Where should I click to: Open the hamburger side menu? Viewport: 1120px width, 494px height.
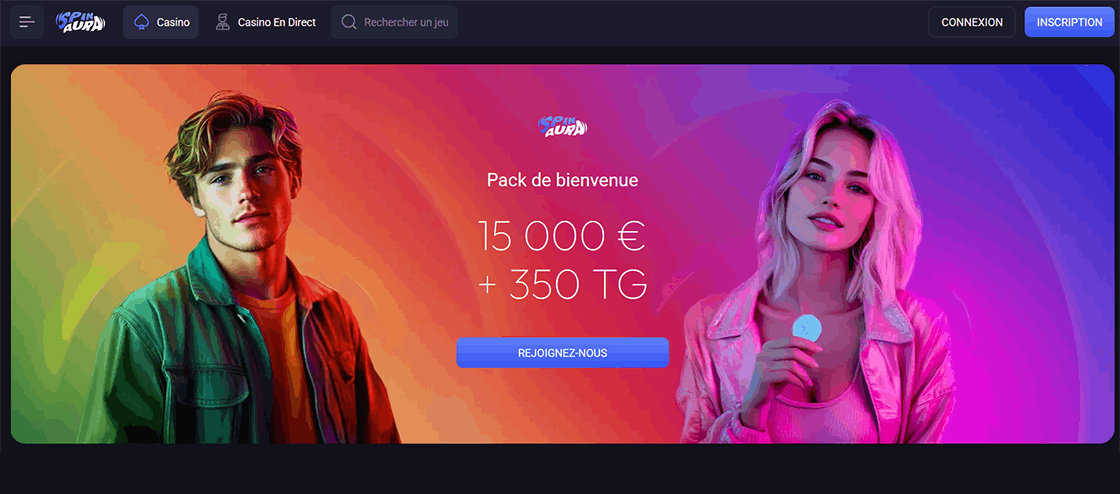27,22
